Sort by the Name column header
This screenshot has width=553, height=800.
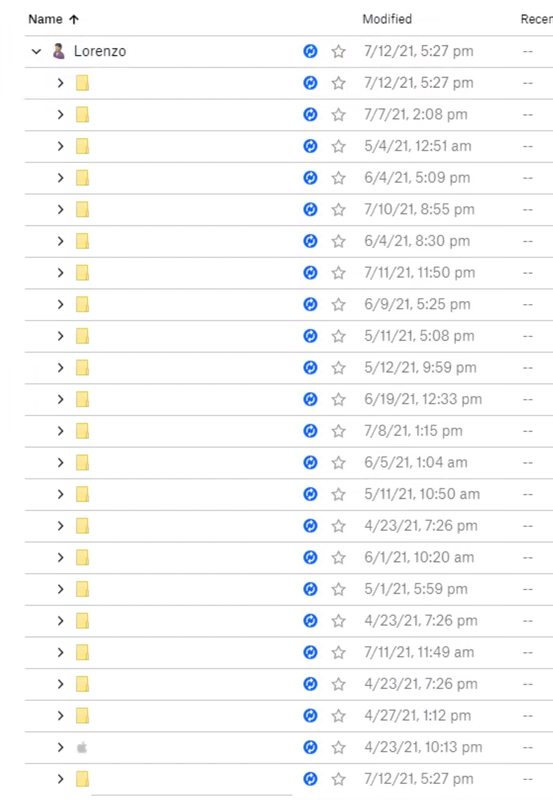45,19
